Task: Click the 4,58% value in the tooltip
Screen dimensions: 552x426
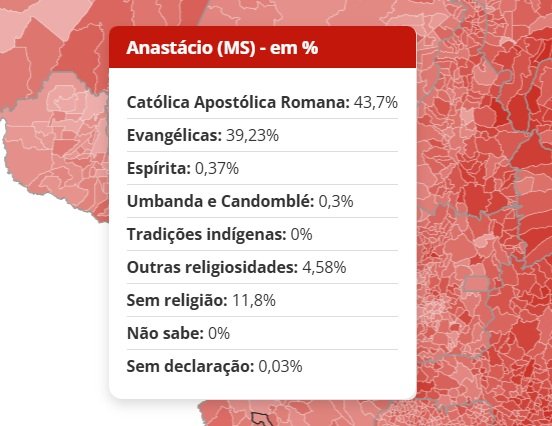Action: (x=324, y=267)
